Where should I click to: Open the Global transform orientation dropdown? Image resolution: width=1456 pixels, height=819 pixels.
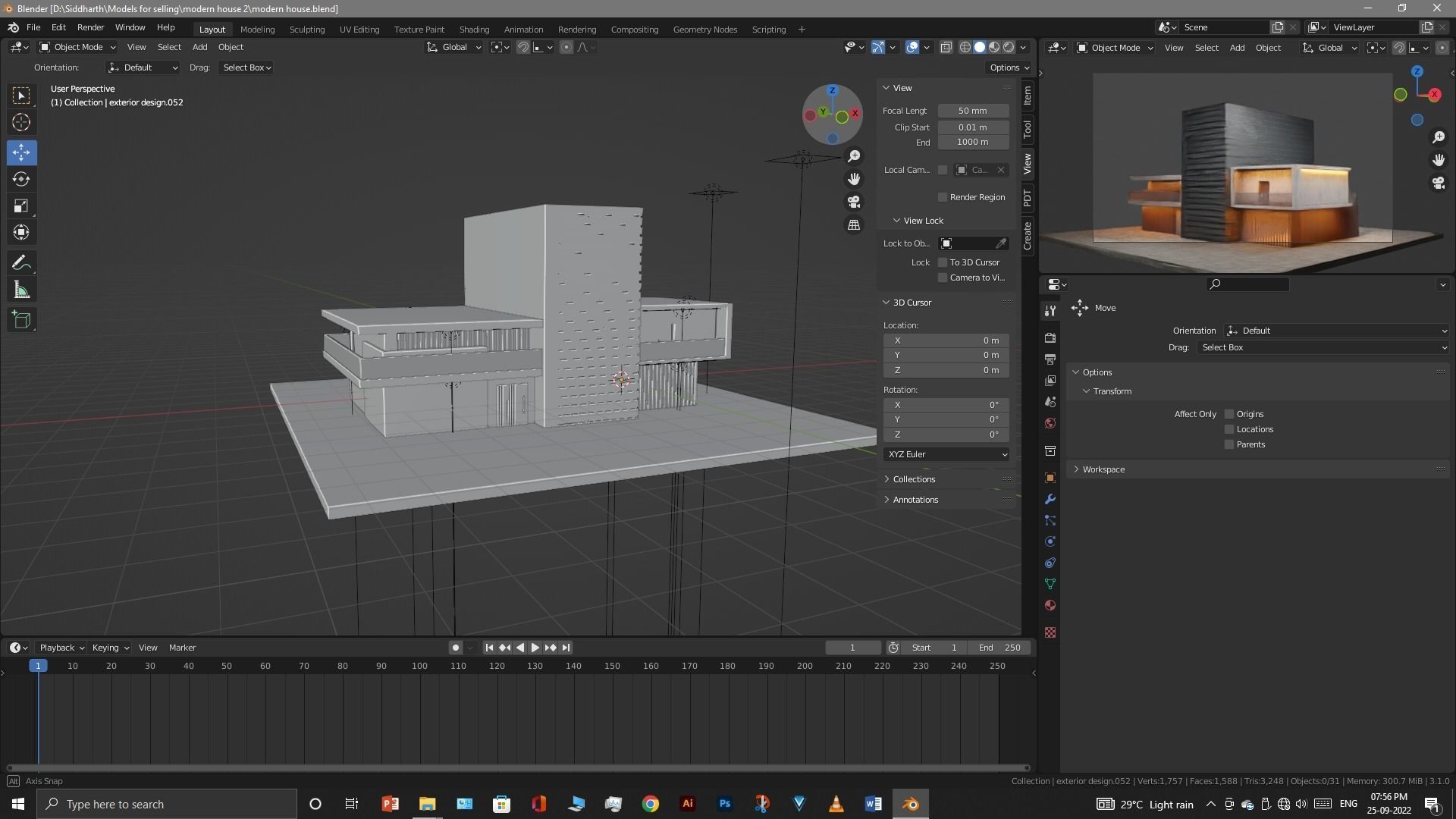(x=453, y=47)
